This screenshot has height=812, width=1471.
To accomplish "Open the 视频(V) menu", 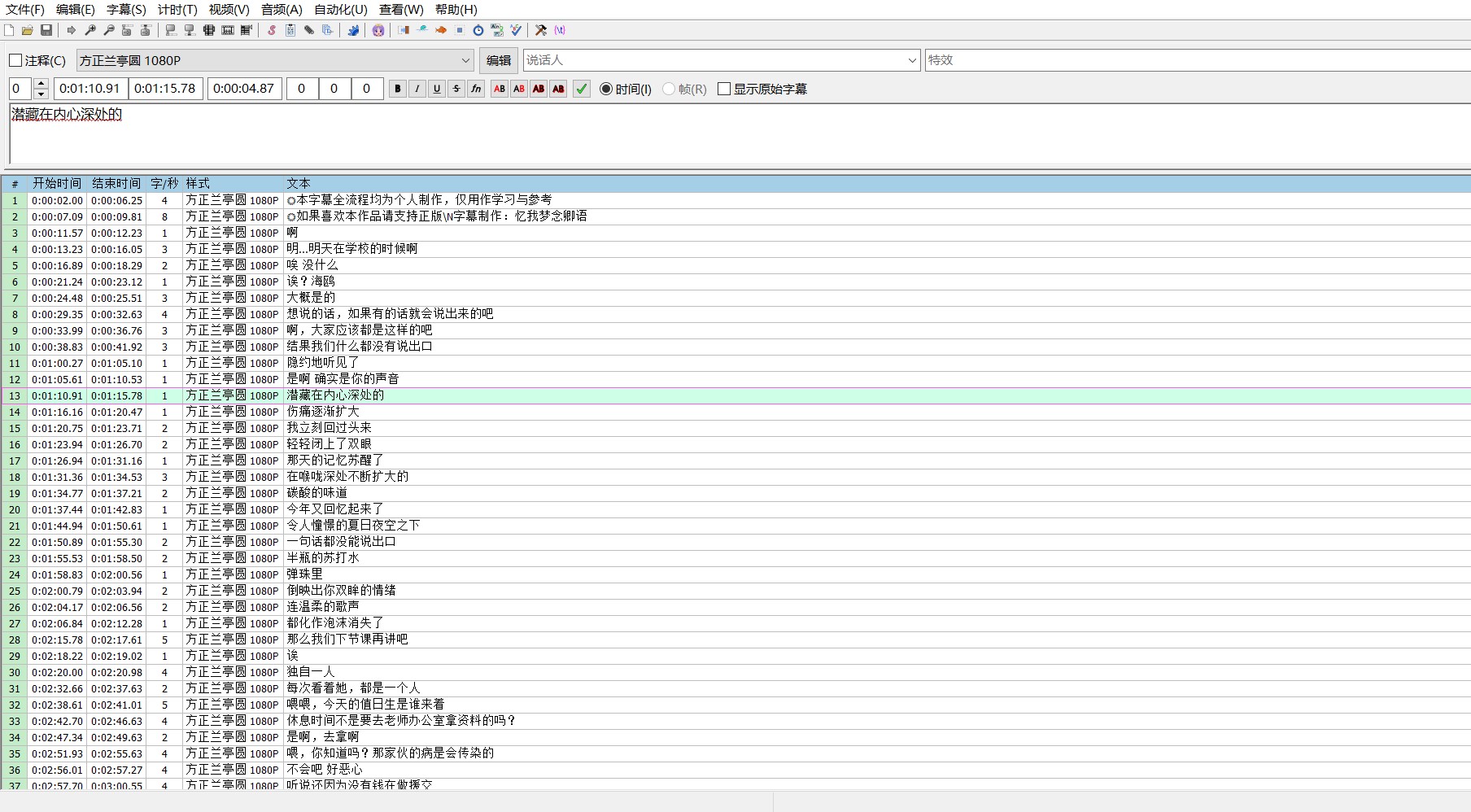I will 229,10.
